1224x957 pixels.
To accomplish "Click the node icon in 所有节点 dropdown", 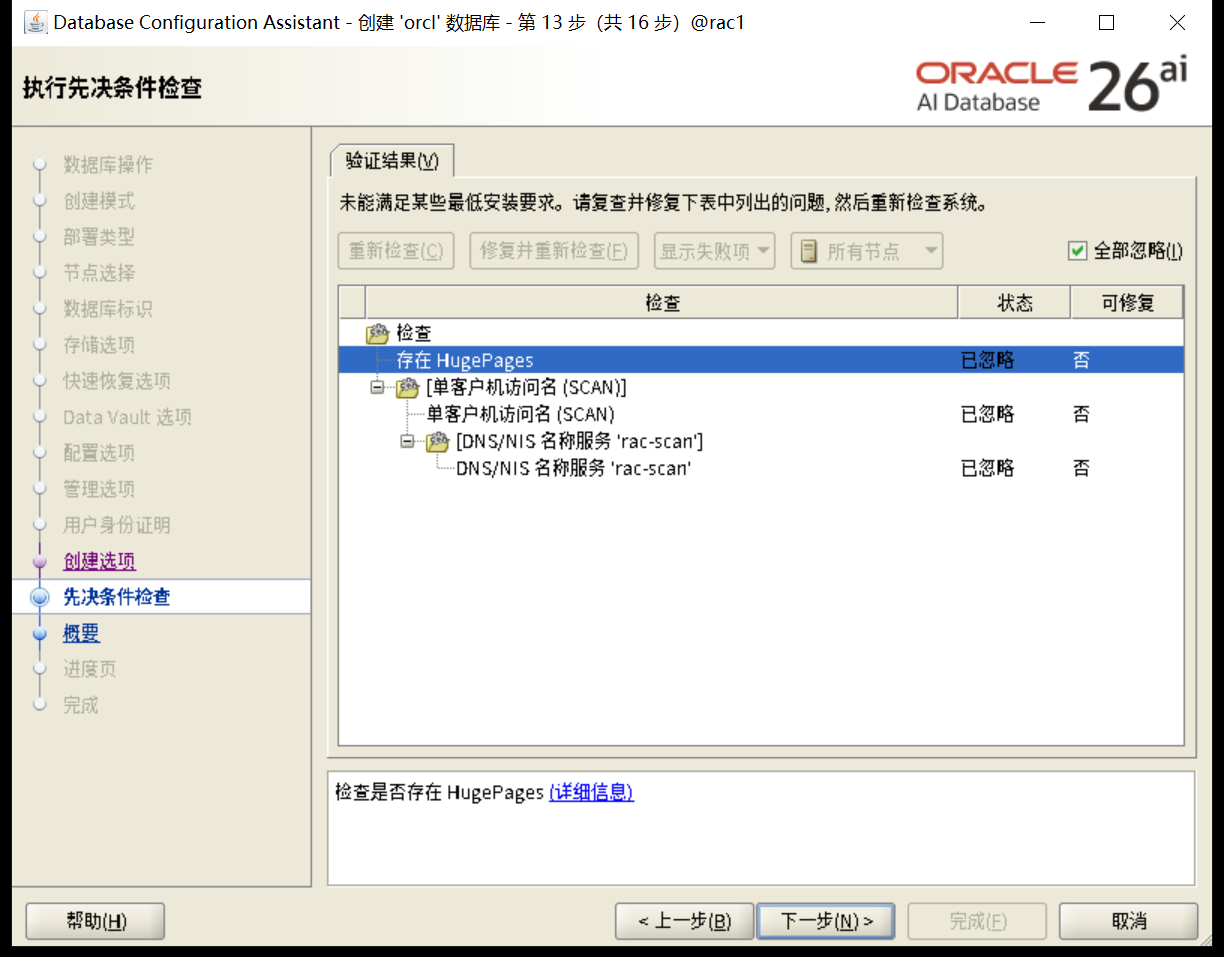I will [x=809, y=251].
